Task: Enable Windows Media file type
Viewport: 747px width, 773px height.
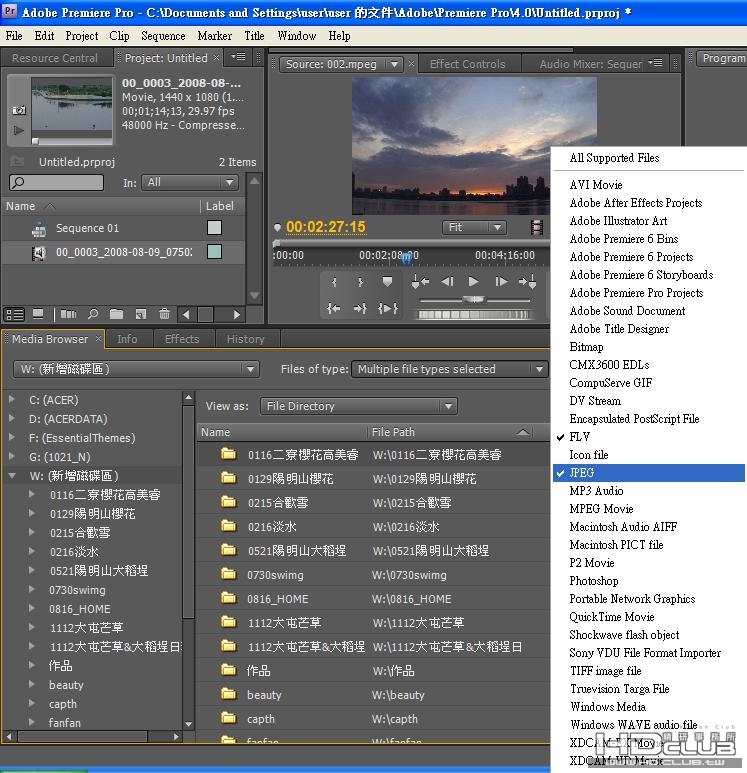Action: [608, 707]
